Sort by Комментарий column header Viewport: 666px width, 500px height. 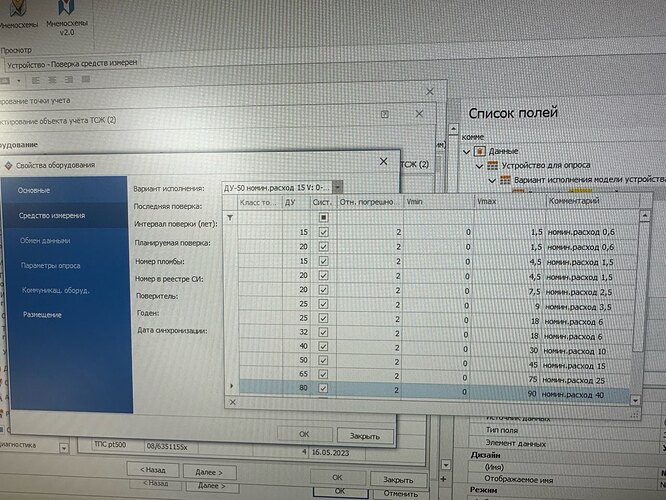point(592,201)
